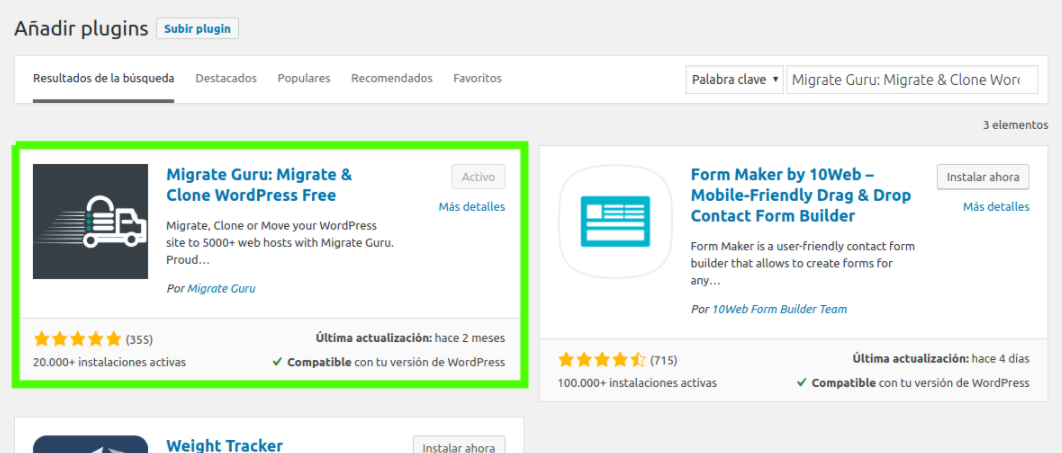Image resolution: width=1062 pixels, height=453 pixels.
Task: Open the Form Maker by 10Web title link
Action: (801, 195)
